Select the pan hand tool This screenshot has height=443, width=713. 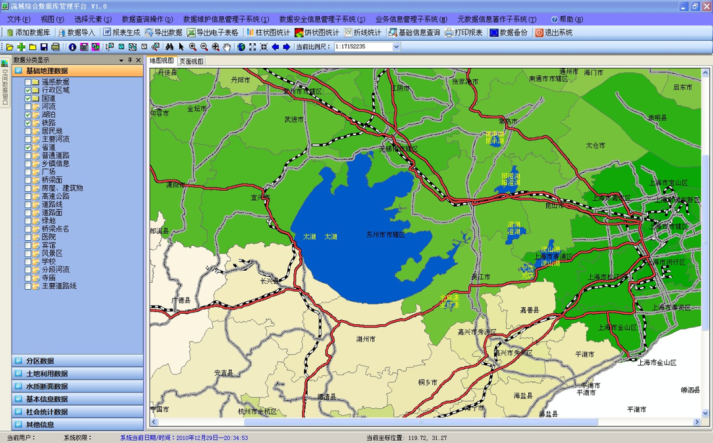[227, 46]
